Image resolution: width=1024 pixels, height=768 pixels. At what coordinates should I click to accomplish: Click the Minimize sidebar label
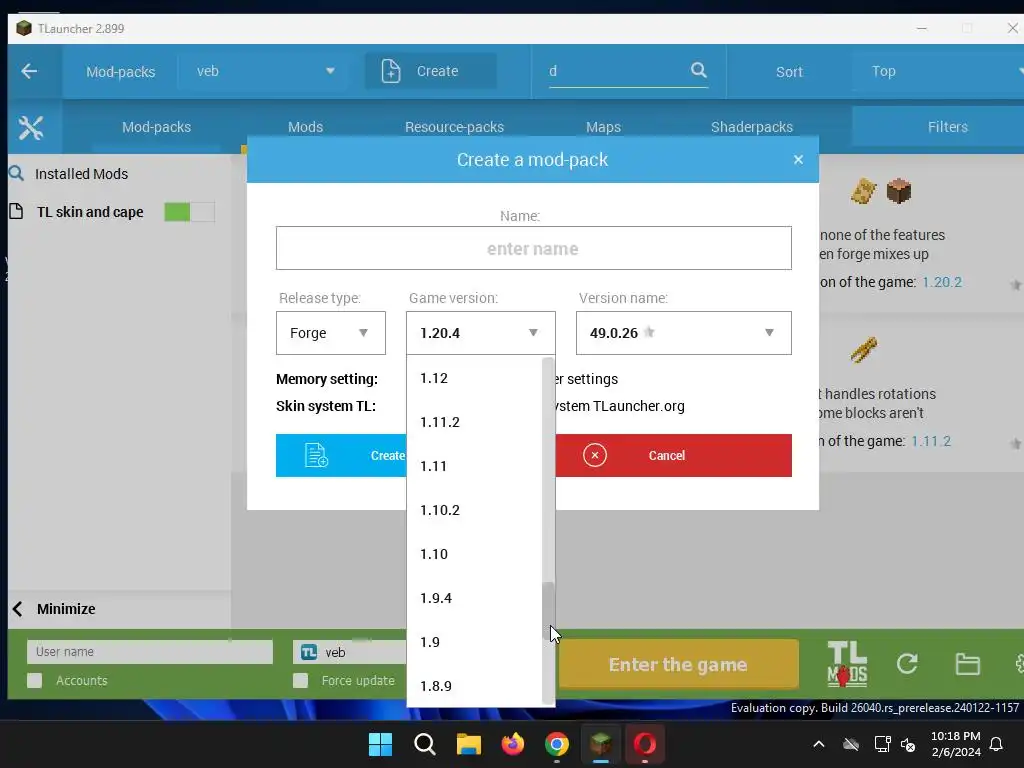click(66, 609)
